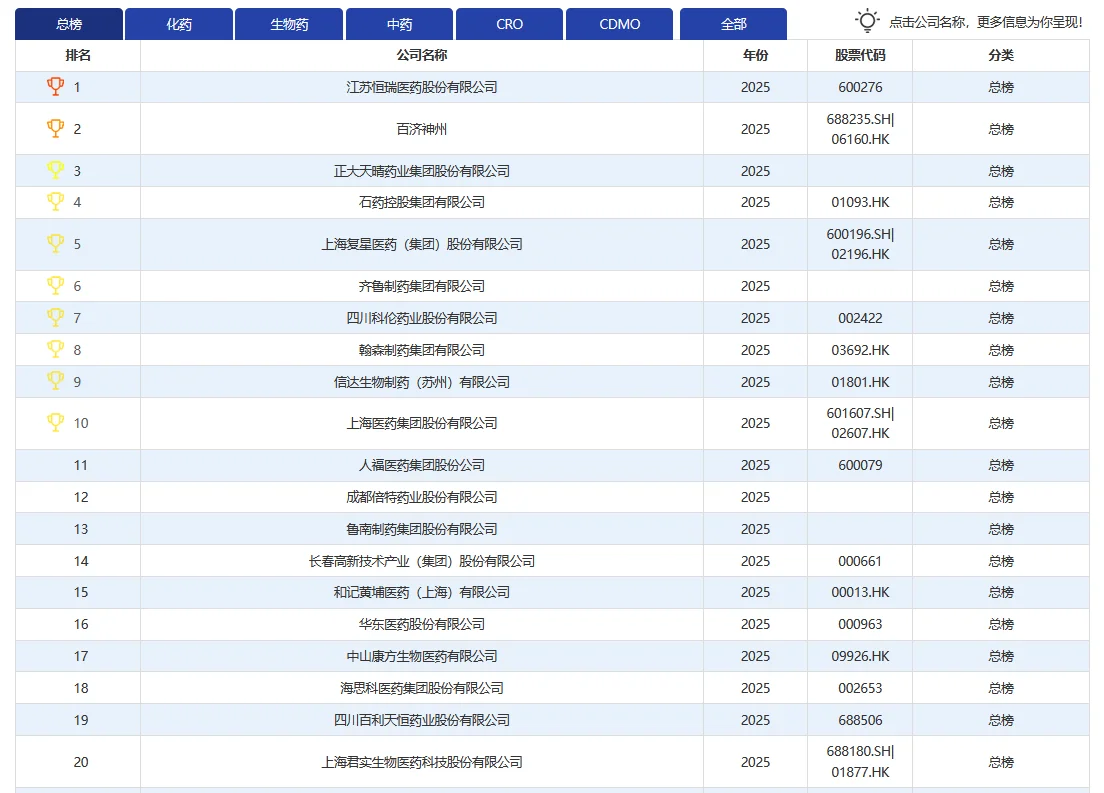Screen dimensions: 1104x793
Task: Click stock code 000661
Action: coord(860,561)
